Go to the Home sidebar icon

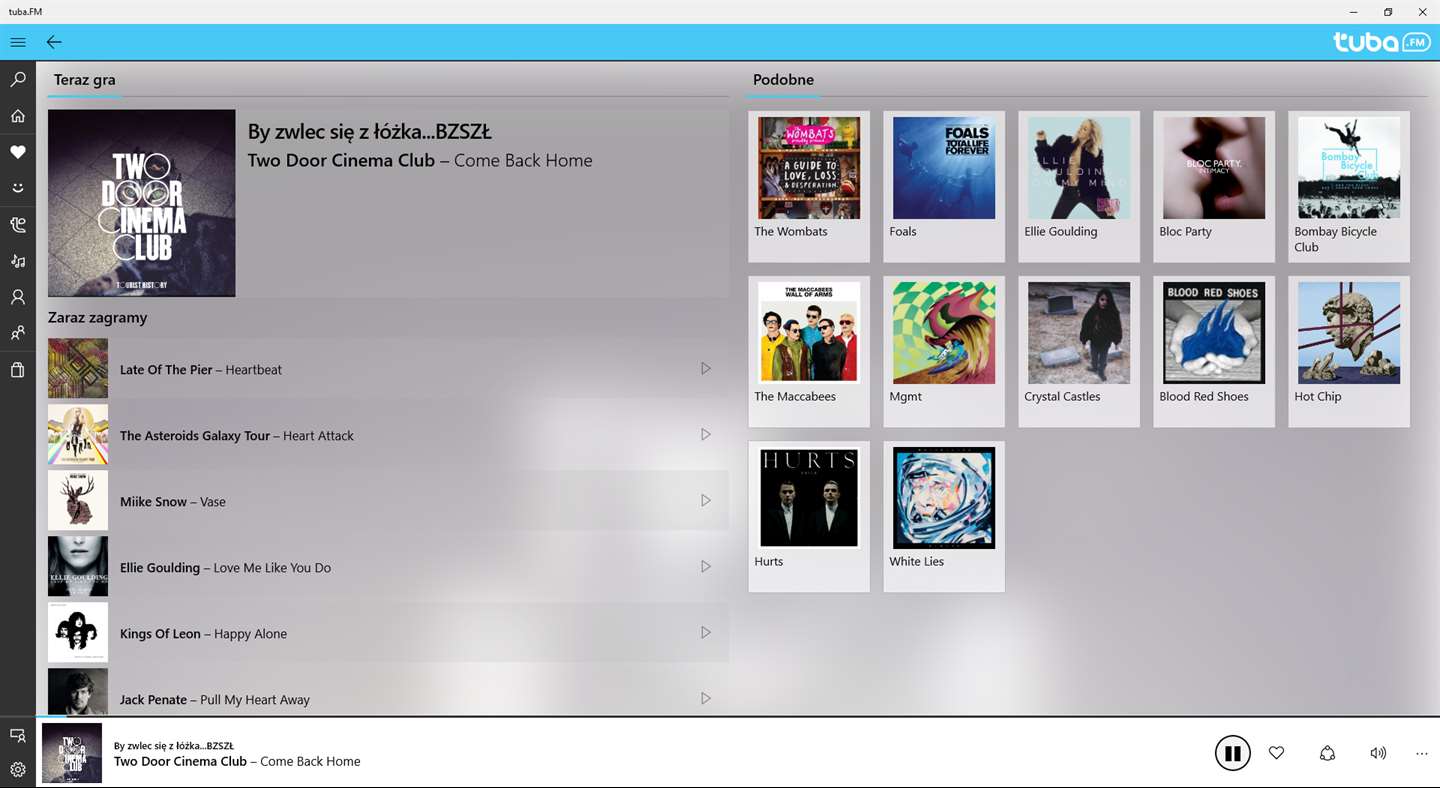click(18, 116)
